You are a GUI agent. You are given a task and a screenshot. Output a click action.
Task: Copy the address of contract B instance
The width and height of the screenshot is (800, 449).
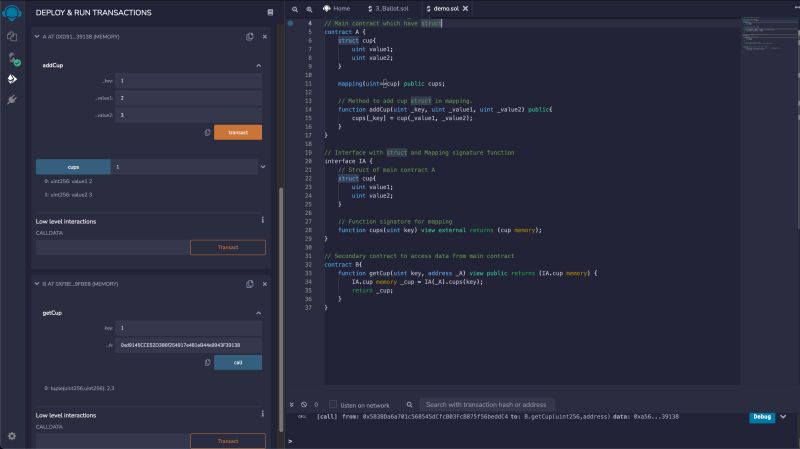click(x=249, y=284)
